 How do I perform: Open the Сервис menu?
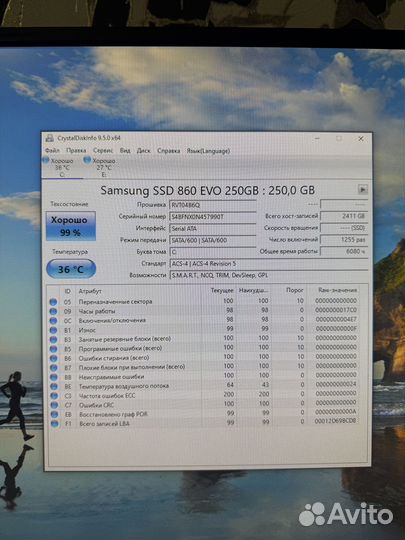103,150
